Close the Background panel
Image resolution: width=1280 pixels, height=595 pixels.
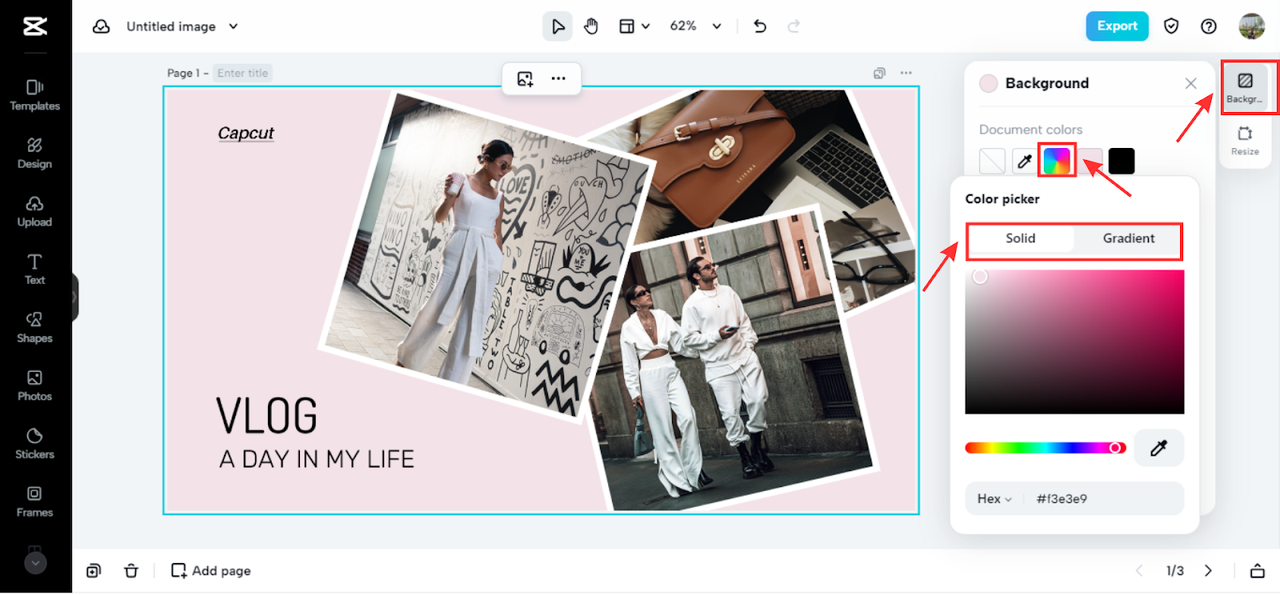(x=1191, y=84)
